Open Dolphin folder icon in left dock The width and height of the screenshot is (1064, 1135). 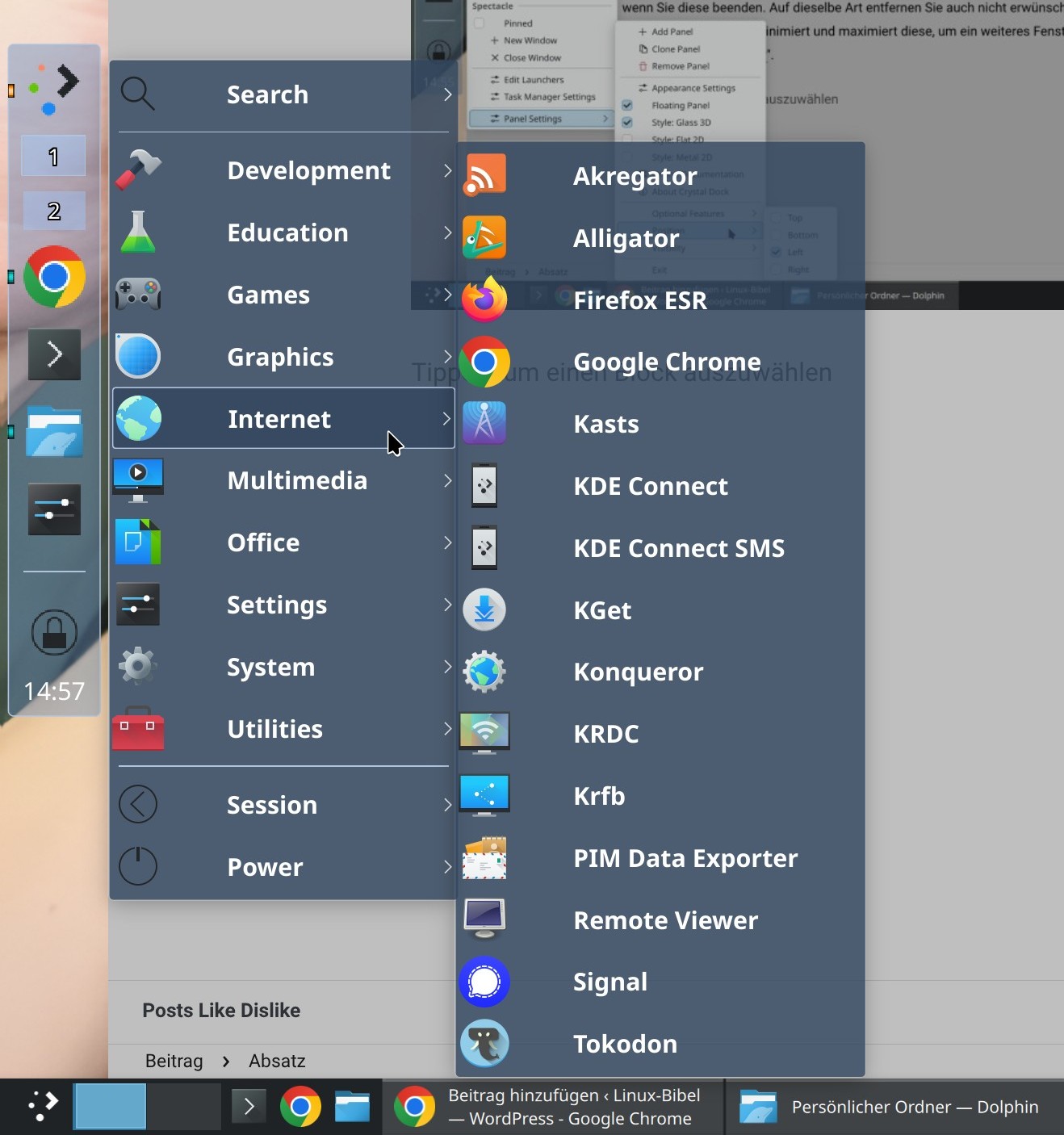(54, 432)
